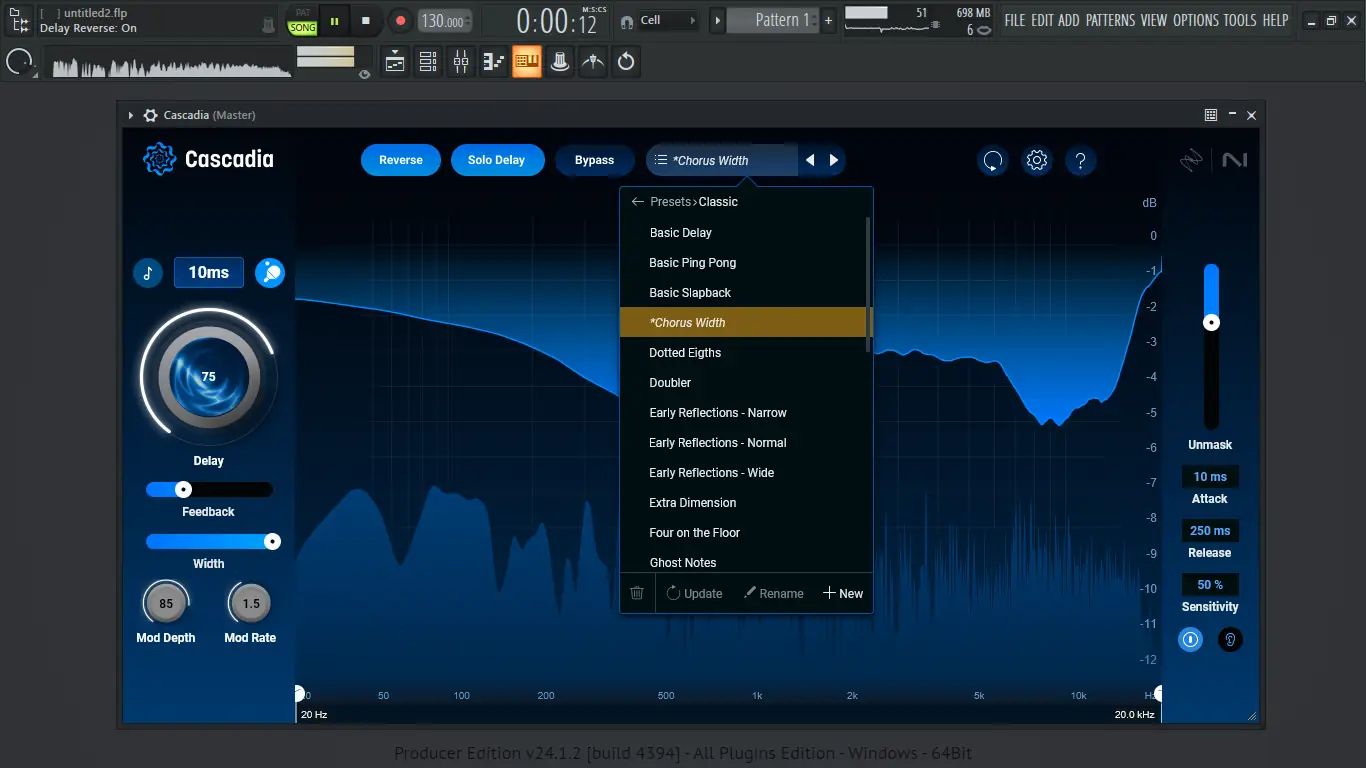The width and height of the screenshot is (1366, 768).
Task: Go back with Presets arrow in preset browser
Action: click(x=637, y=202)
